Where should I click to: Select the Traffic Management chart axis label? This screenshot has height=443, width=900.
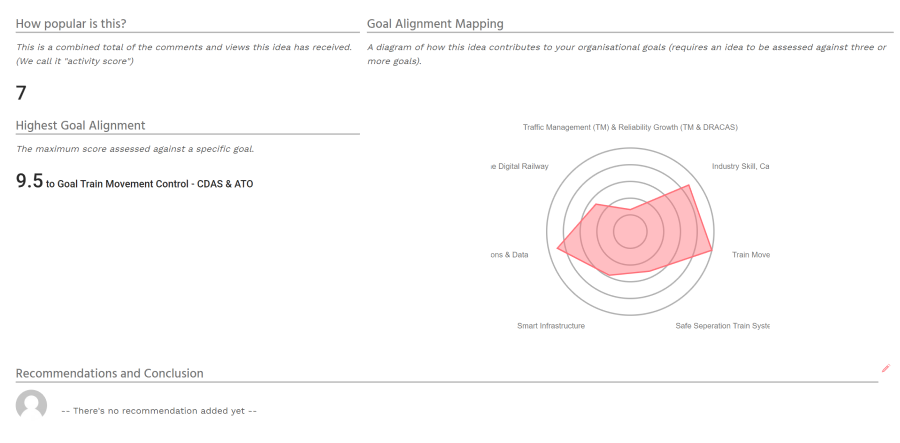click(630, 127)
